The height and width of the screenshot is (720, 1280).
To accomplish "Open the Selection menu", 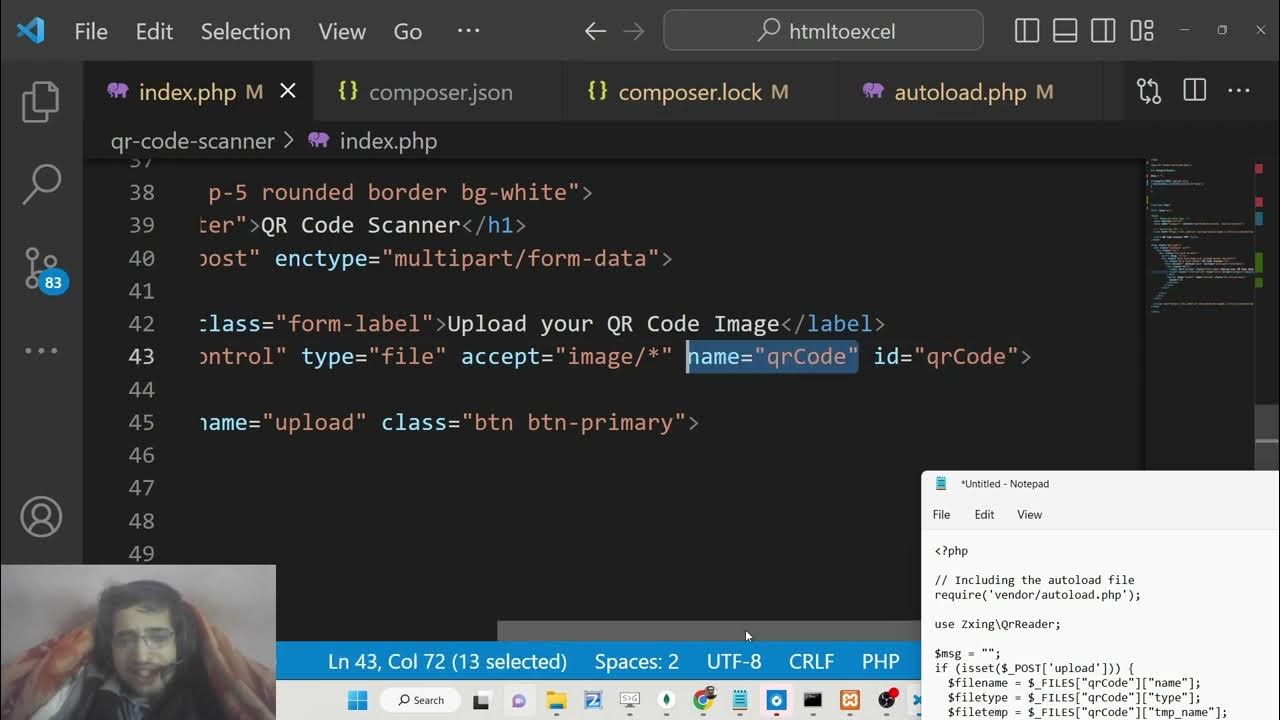I will (x=245, y=32).
